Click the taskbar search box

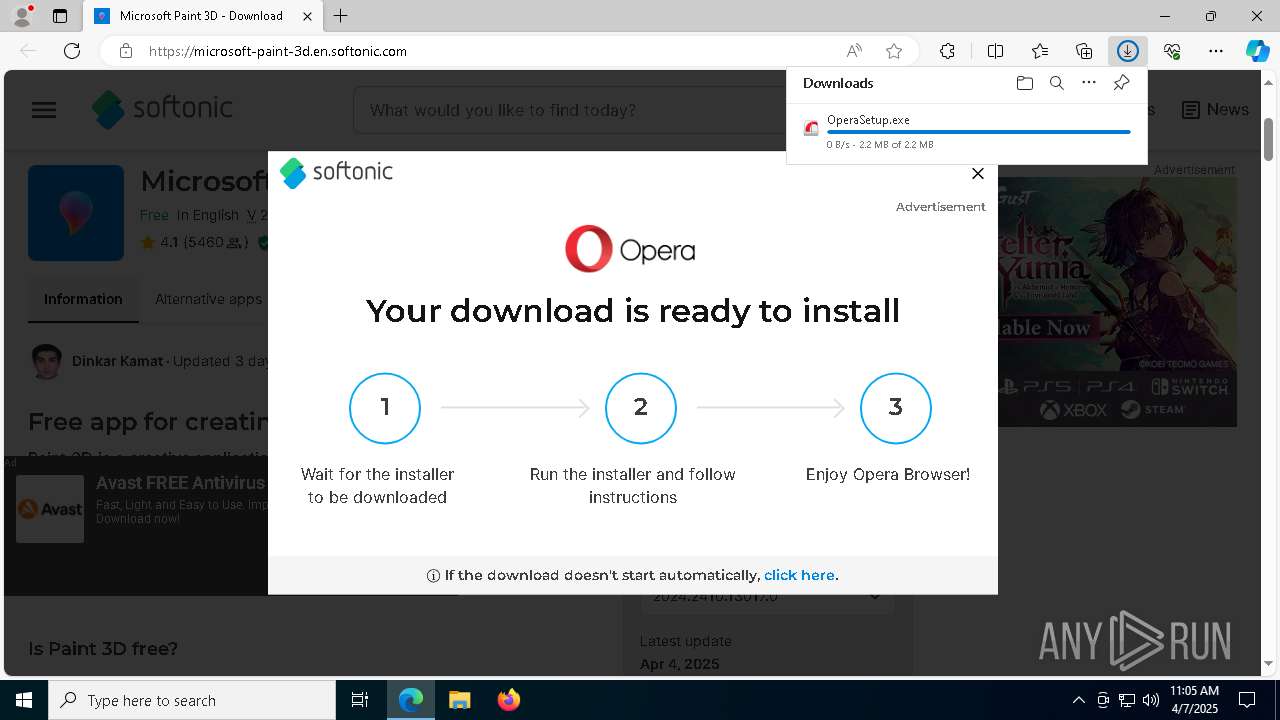pyautogui.click(x=192, y=700)
